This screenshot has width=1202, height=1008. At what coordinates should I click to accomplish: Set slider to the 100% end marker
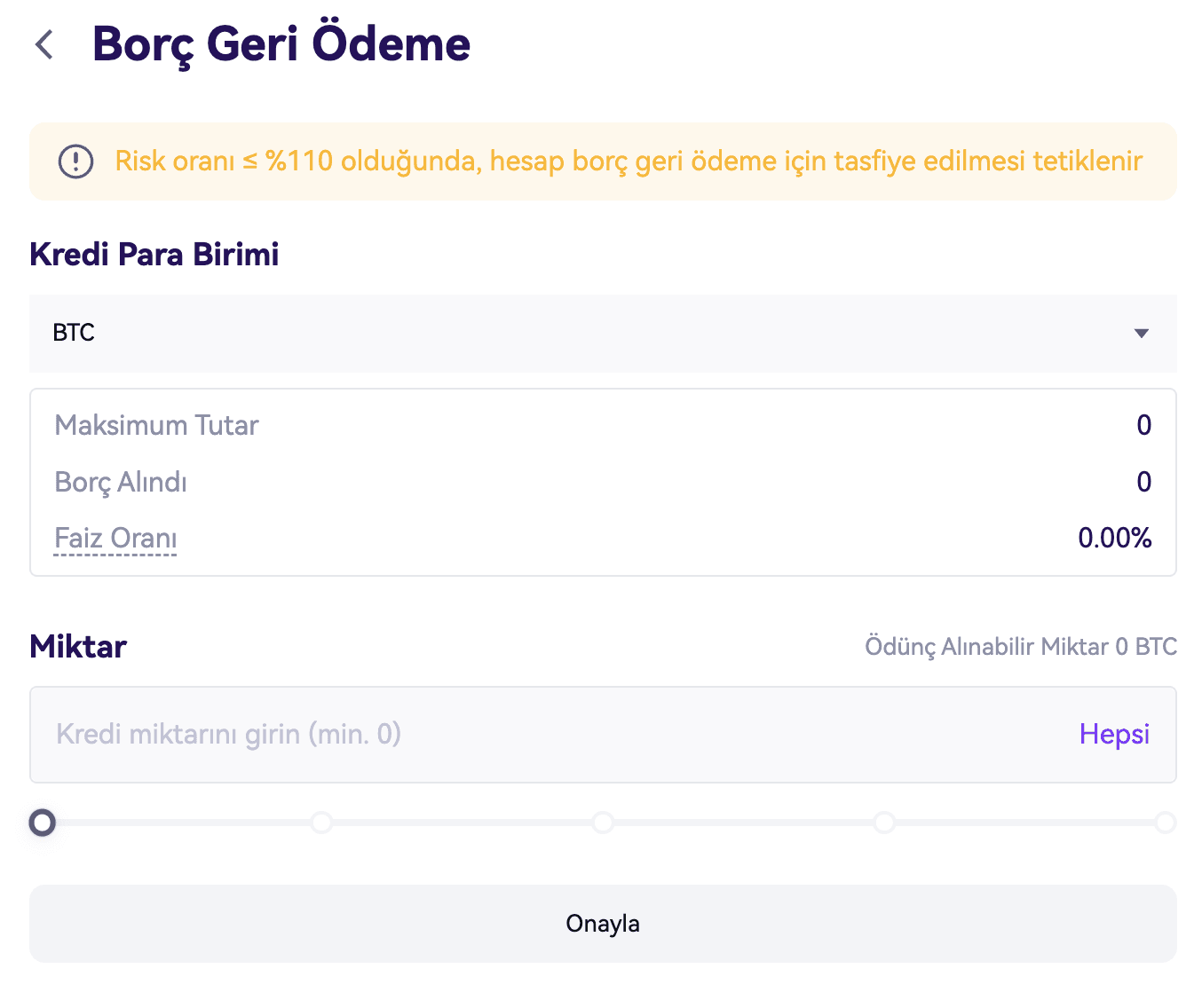click(x=1165, y=823)
